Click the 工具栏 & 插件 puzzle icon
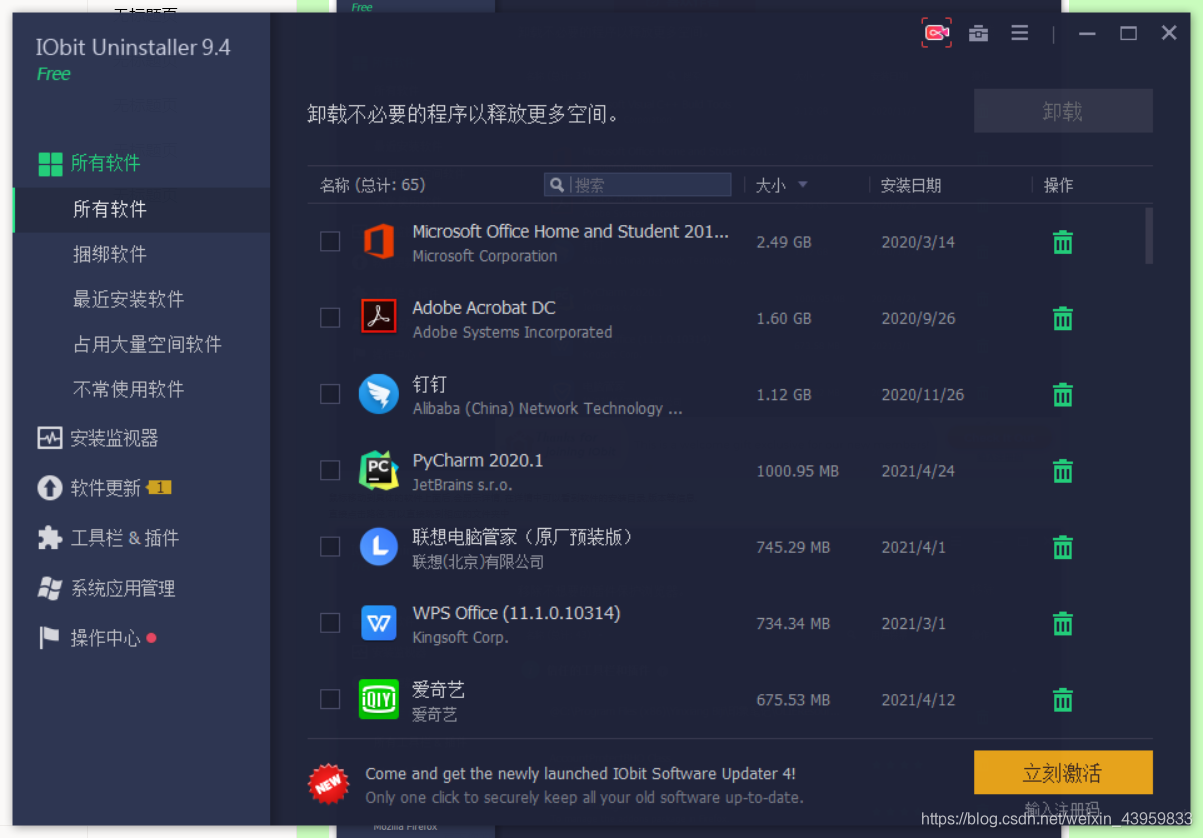 tap(50, 538)
